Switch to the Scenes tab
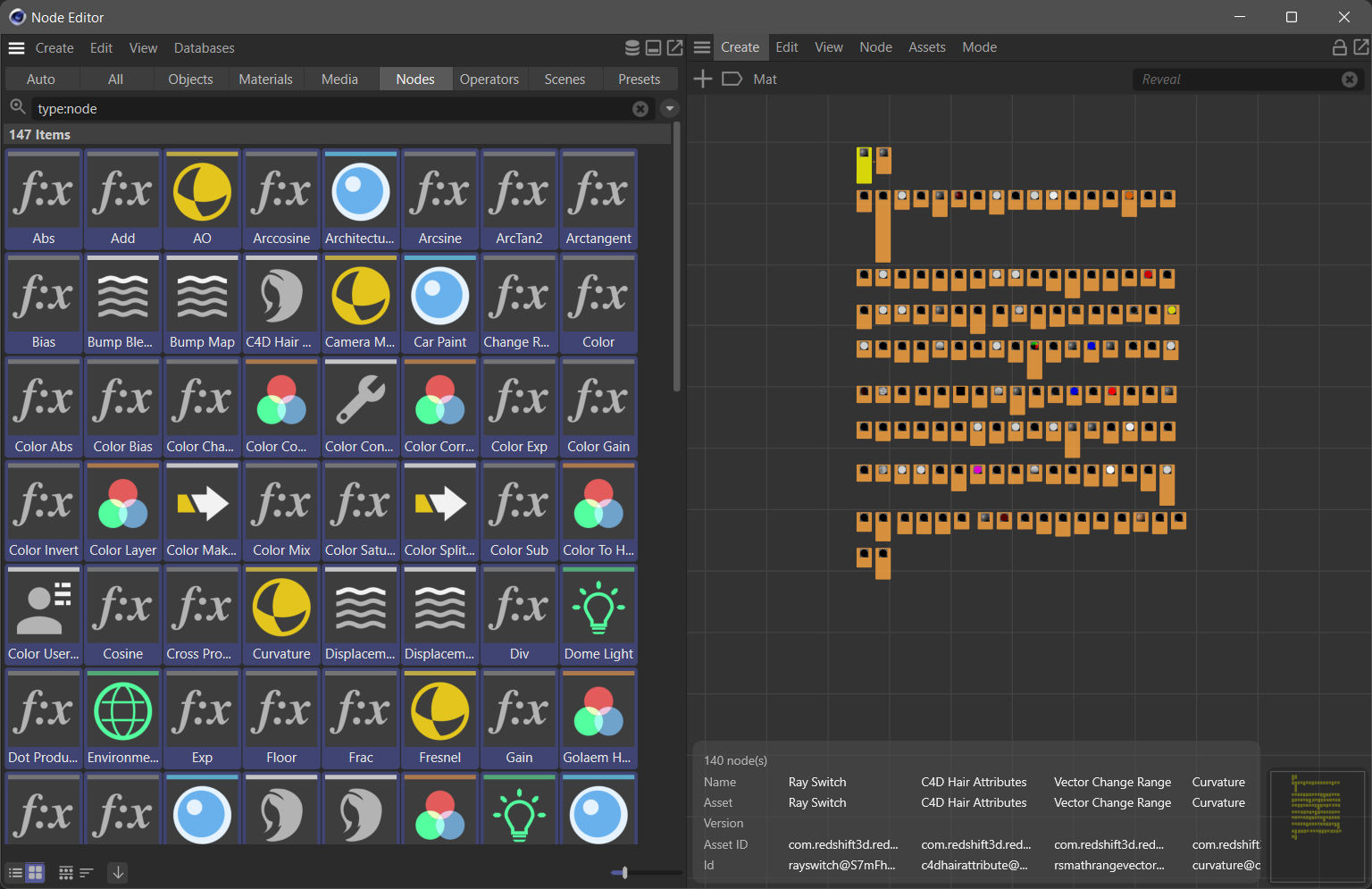This screenshot has height=889, width=1372. click(x=565, y=80)
